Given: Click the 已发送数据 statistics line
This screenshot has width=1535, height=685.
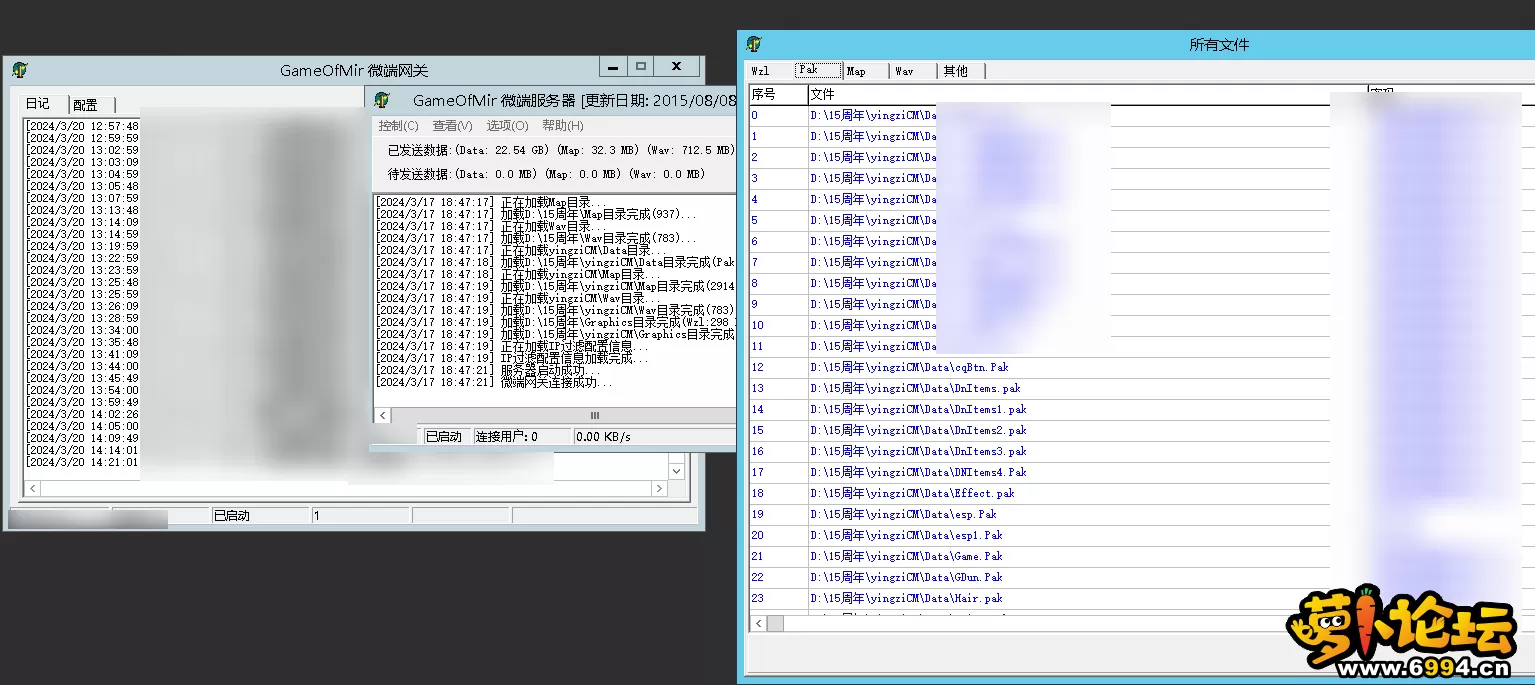Looking at the screenshot, I should point(561,150).
